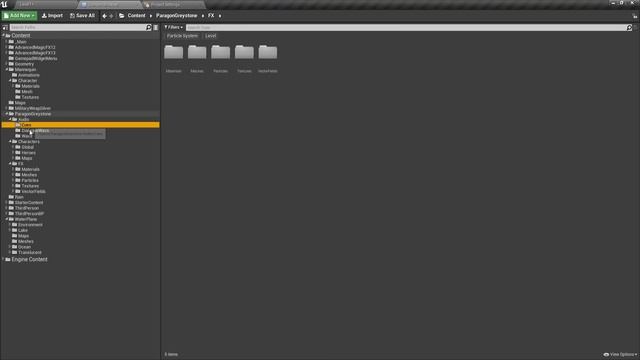This screenshot has width=640, height=360.
Task: Open the View Options menu
Action: point(620,354)
